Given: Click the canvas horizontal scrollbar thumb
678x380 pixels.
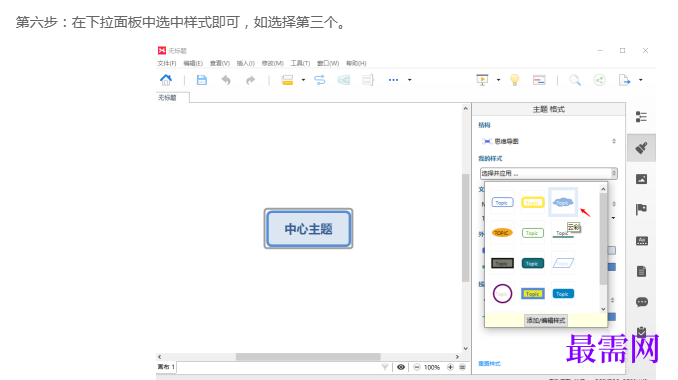Looking at the screenshot, I should [x=308, y=357].
